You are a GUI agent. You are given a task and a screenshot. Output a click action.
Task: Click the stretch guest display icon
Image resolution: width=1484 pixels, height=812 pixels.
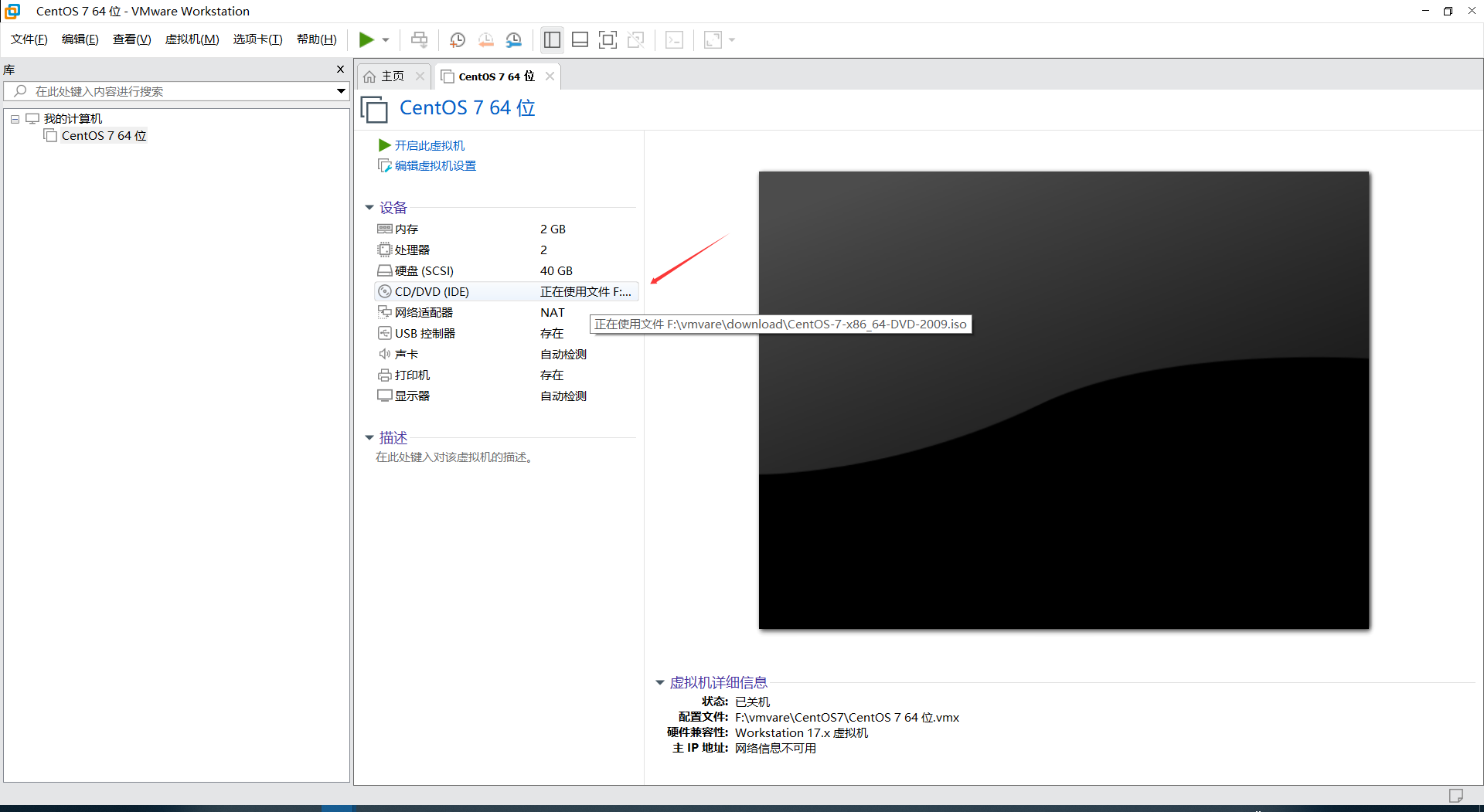pos(713,39)
